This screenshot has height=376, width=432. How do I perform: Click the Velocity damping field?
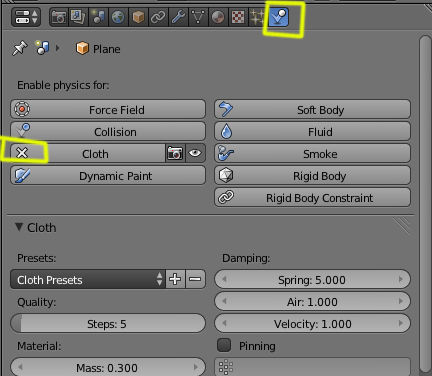coord(312,323)
